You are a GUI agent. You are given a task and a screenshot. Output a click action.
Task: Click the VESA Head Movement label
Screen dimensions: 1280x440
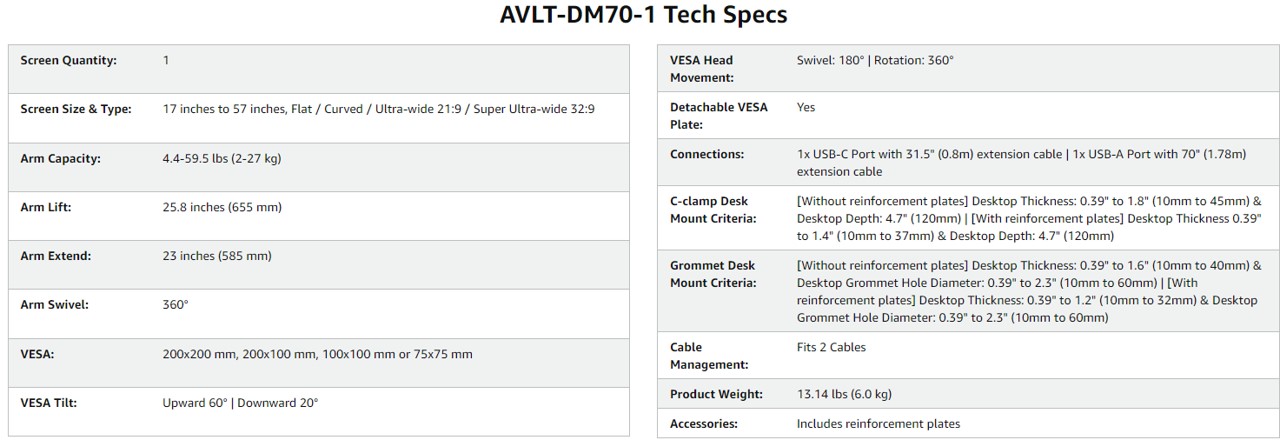702,69
